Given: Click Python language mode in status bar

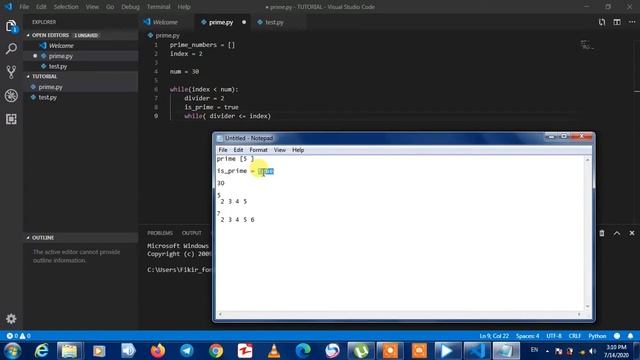Looking at the screenshot, I should tap(597, 336).
